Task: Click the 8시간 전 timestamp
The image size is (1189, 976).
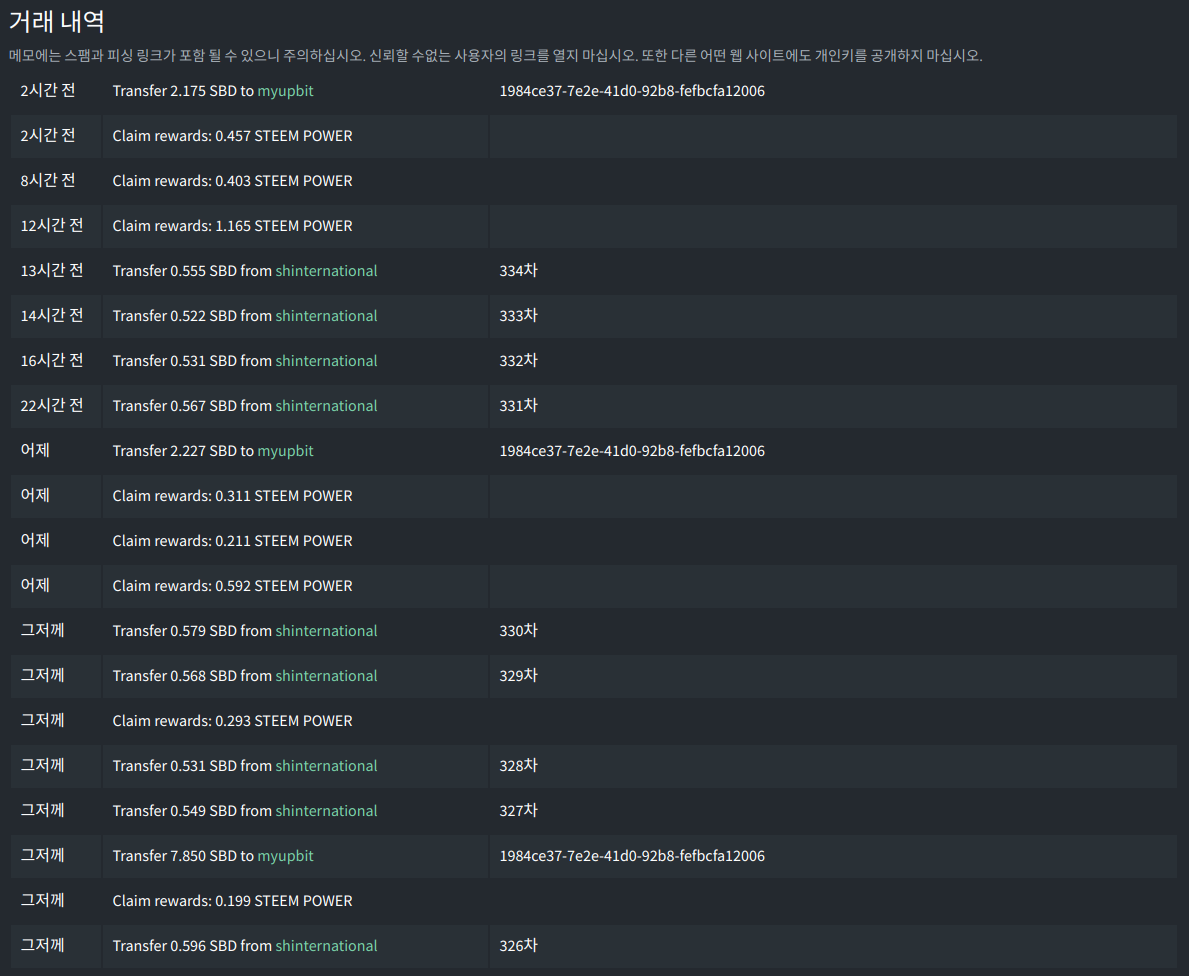Action: [x=47, y=181]
